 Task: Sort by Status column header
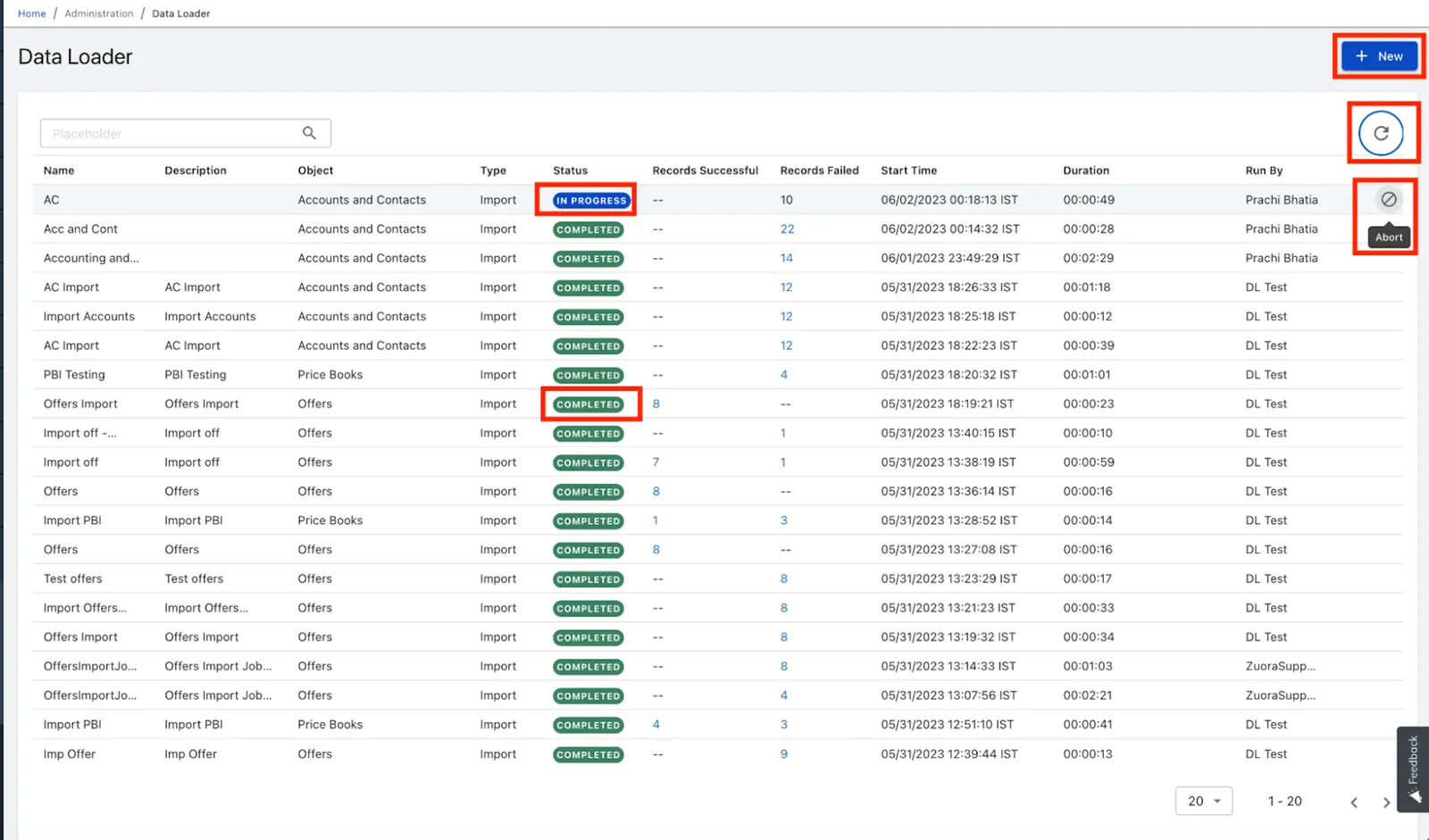571,170
